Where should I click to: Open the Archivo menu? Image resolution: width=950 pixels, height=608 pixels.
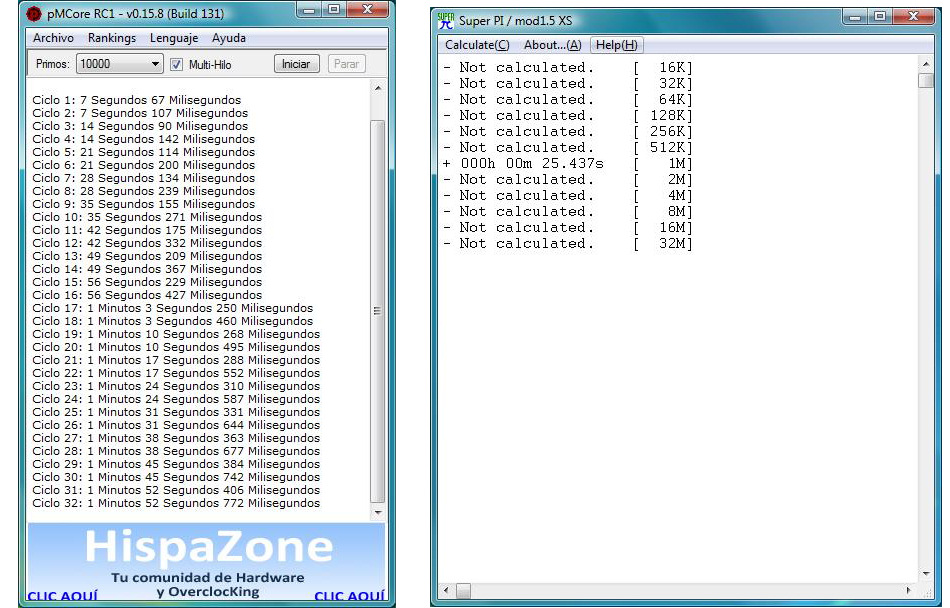[x=53, y=38]
